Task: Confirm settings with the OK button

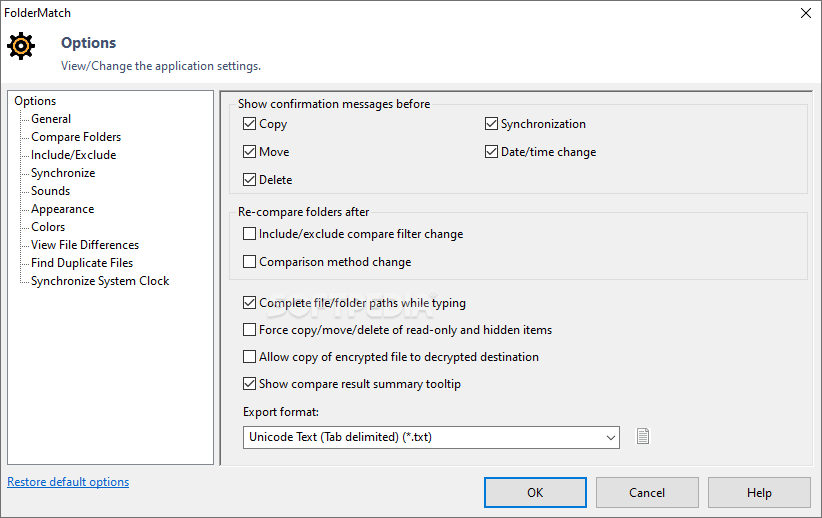Action: point(535,492)
